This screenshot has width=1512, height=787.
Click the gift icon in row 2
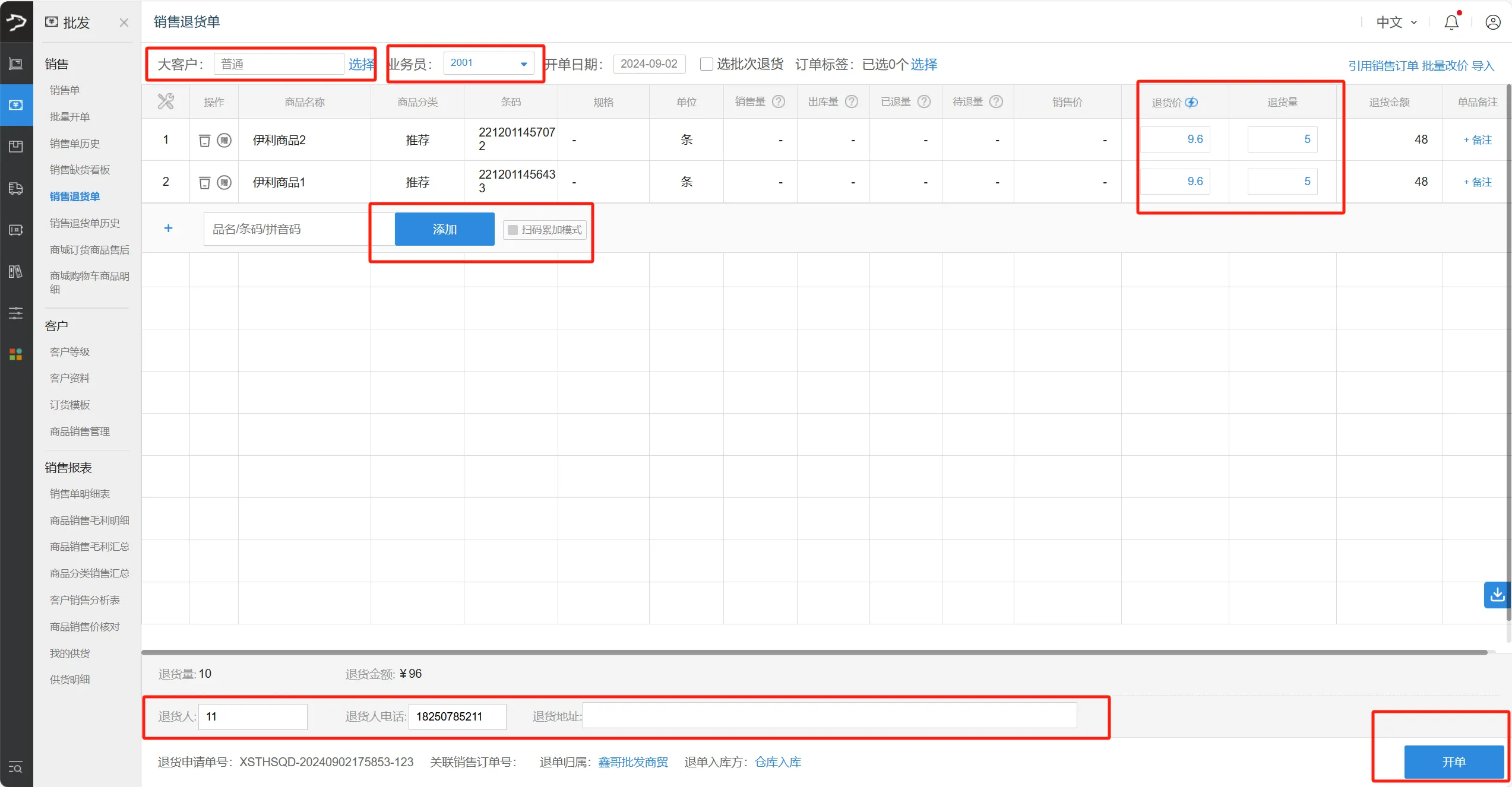[x=224, y=182]
